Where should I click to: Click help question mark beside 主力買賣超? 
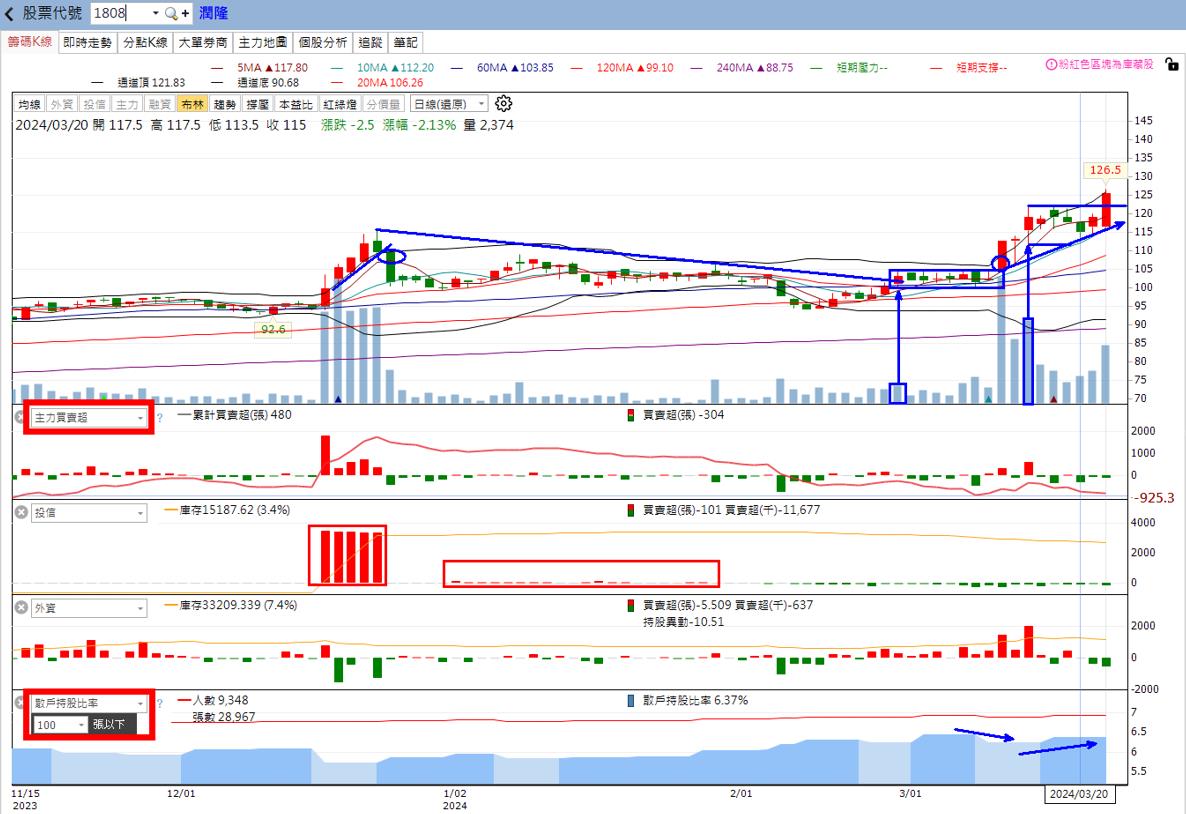[159, 418]
